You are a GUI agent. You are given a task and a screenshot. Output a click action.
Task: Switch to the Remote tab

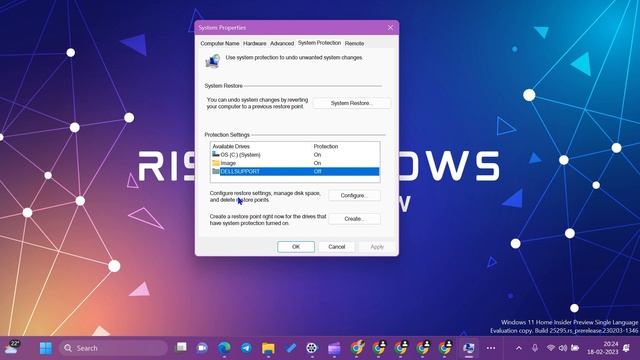354,43
